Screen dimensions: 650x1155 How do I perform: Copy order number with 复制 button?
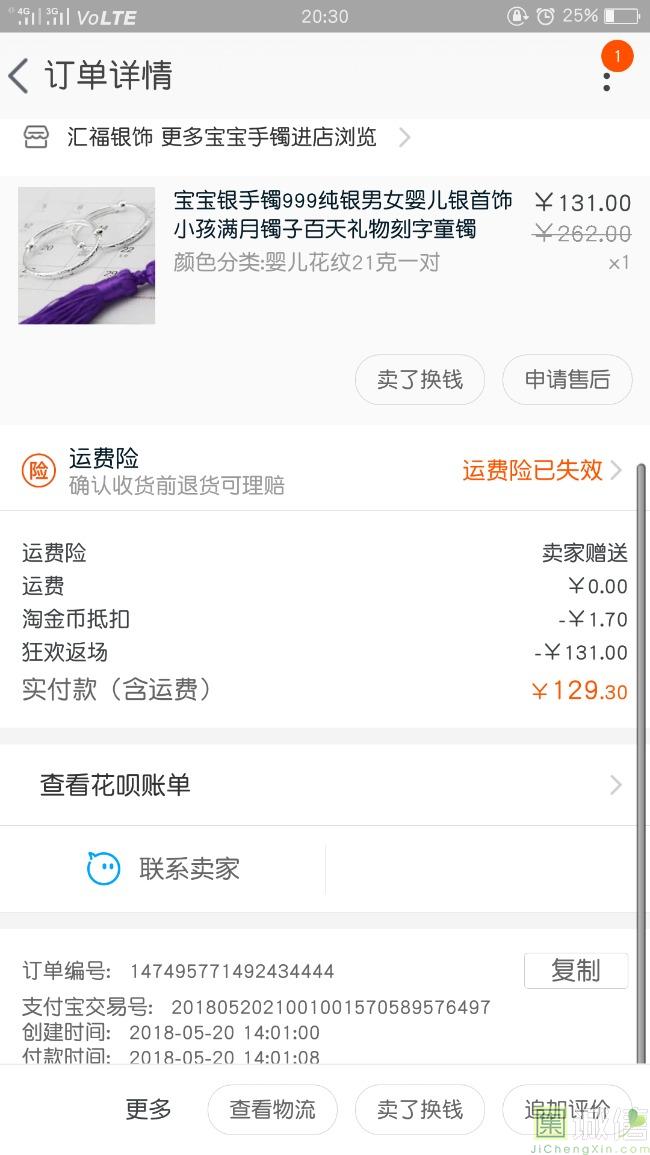click(x=575, y=970)
